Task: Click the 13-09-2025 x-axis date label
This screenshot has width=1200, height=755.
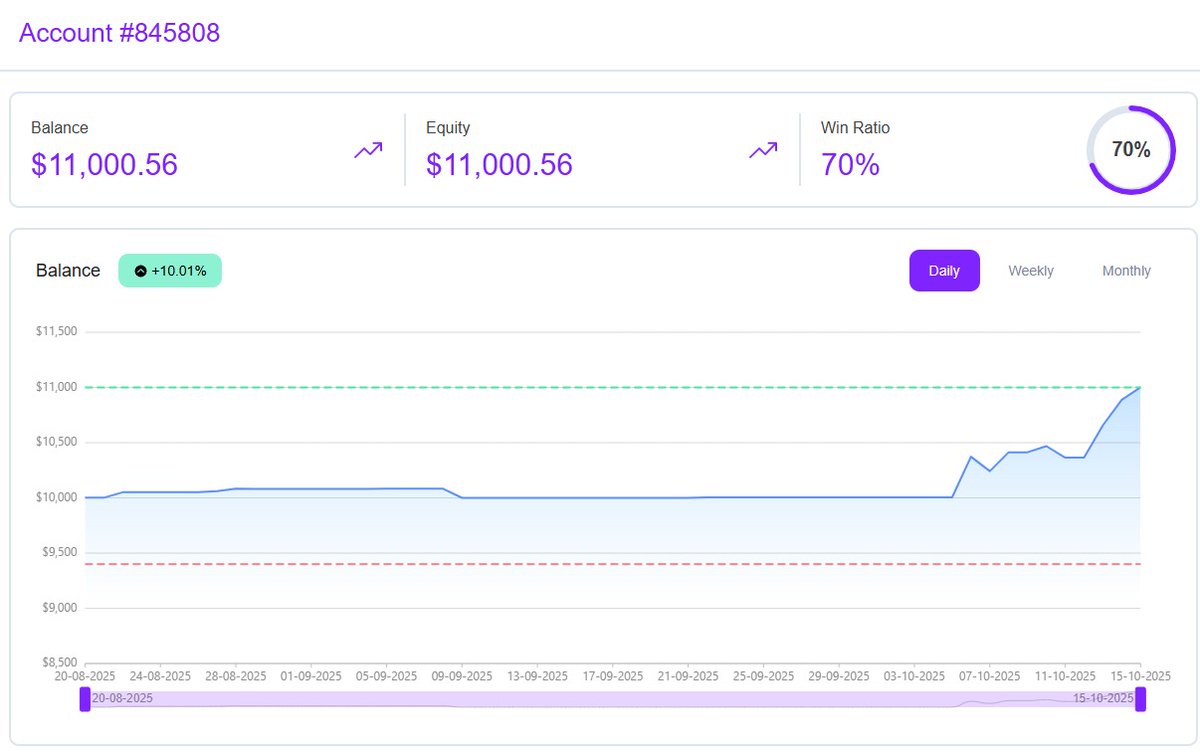Action: tap(538, 676)
